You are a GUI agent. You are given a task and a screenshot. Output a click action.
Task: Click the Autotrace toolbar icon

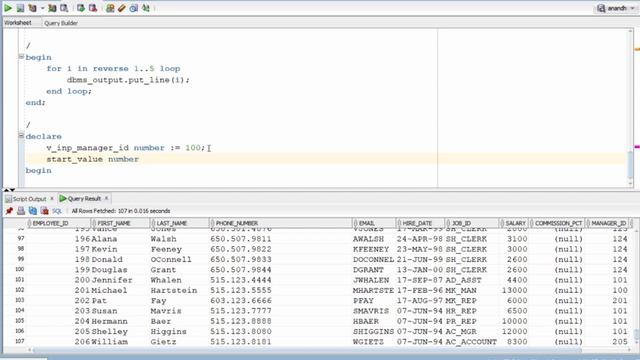point(52,8)
